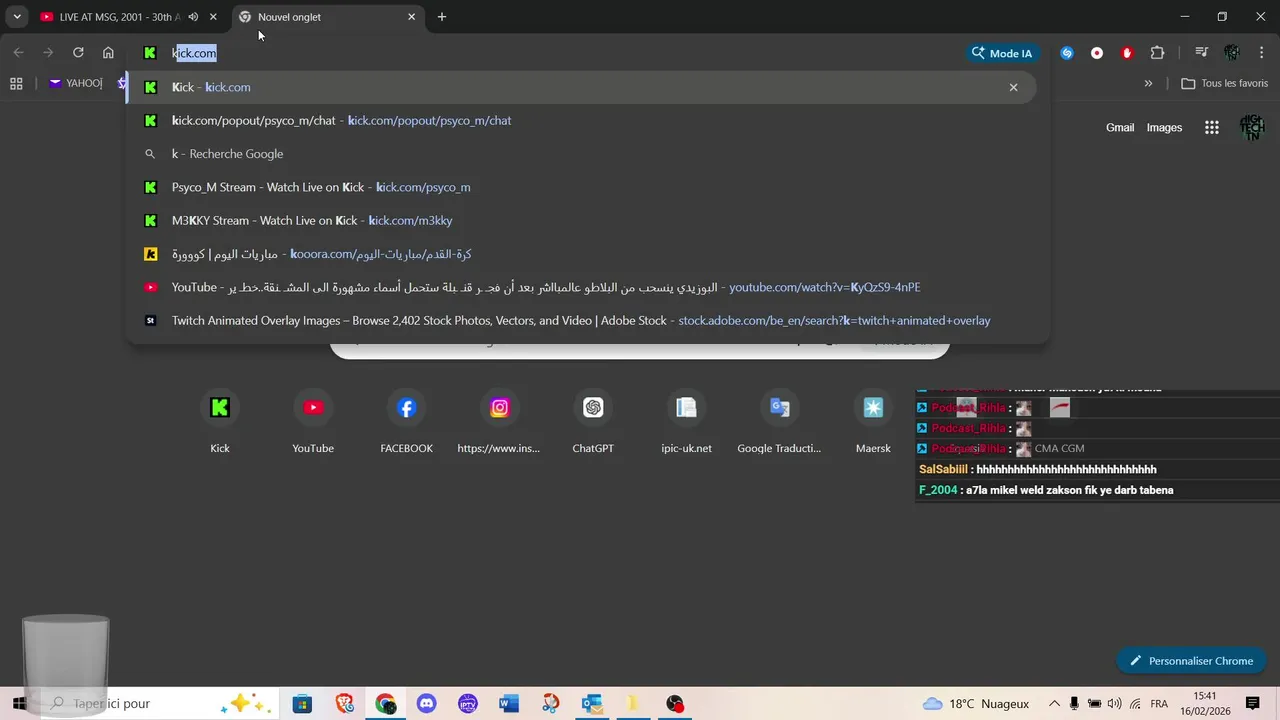Click the F_2004 chat message
Image resolution: width=1280 pixels, height=720 pixels.
coord(1046,491)
